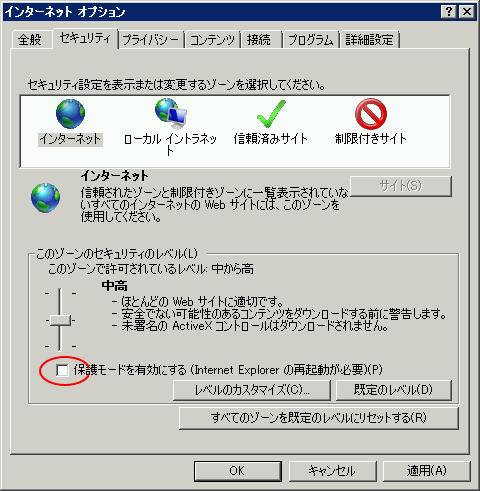Click the 既定のレベル(D) button
The image size is (480, 491).
(x=394, y=390)
